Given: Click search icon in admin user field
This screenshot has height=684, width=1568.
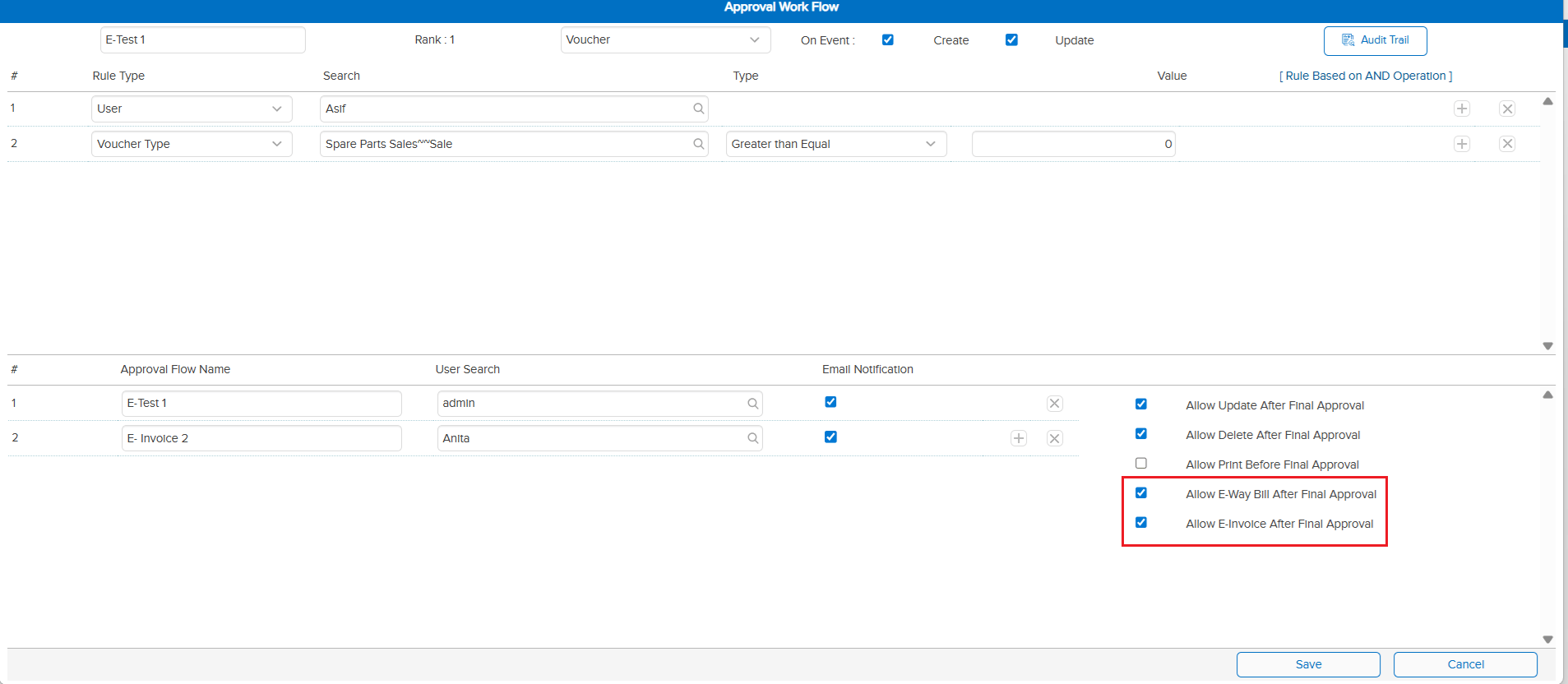Looking at the screenshot, I should (752, 404).
